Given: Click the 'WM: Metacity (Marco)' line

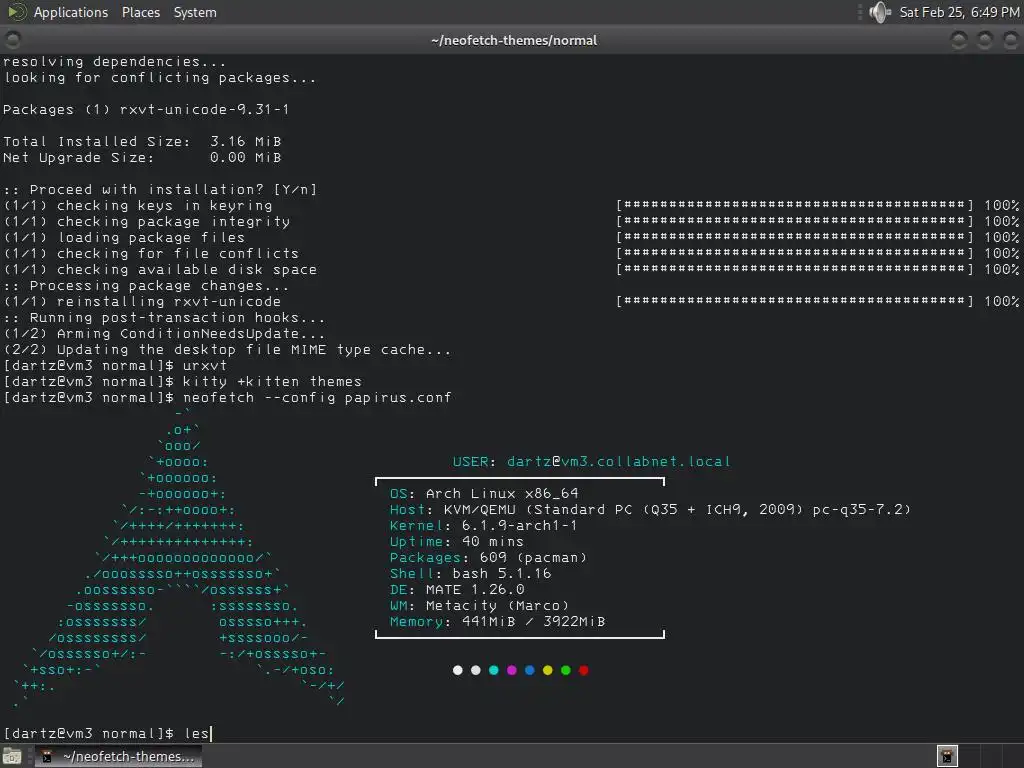Looking at the screenshot, I should 479,605.
